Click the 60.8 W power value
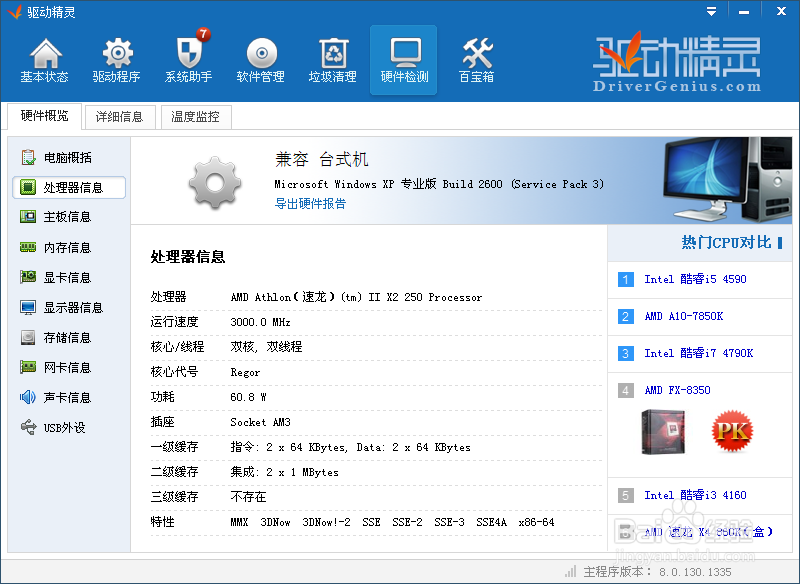Viewport: 800px width, 584px height. (248, 397)
